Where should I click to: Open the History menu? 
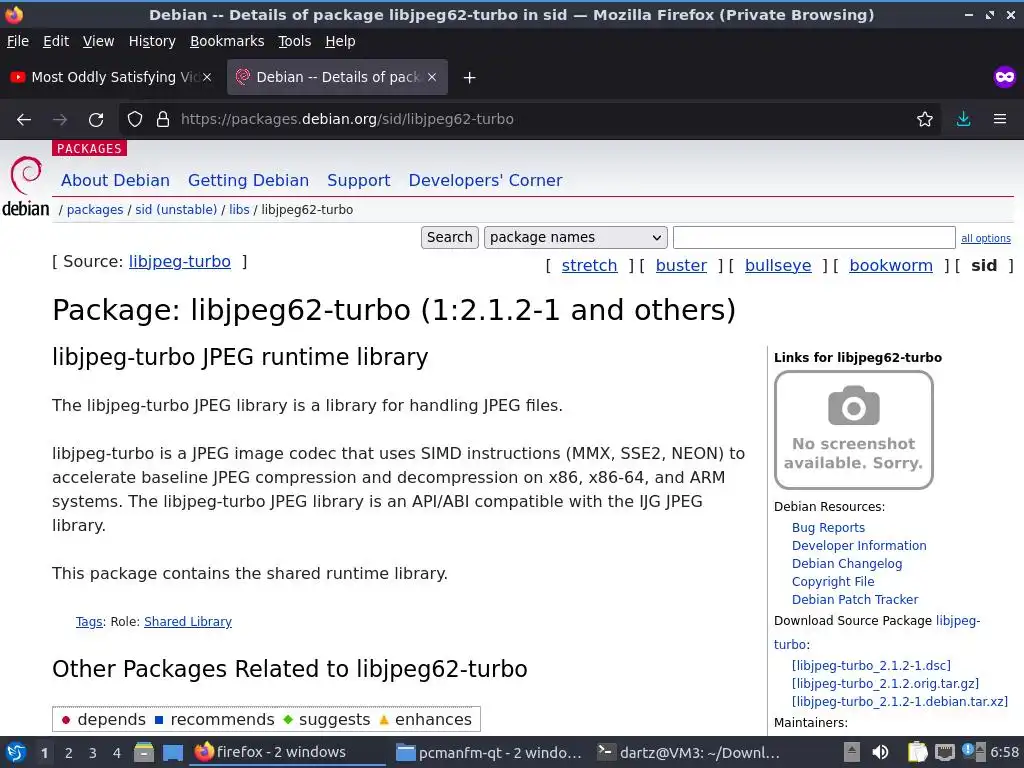pyautogui.click(x=152, y=41)
